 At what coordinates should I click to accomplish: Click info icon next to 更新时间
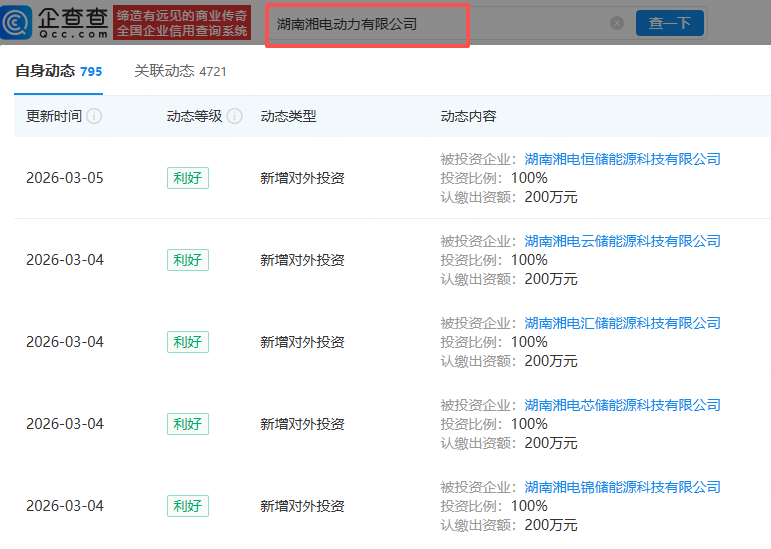click(94, 116)
